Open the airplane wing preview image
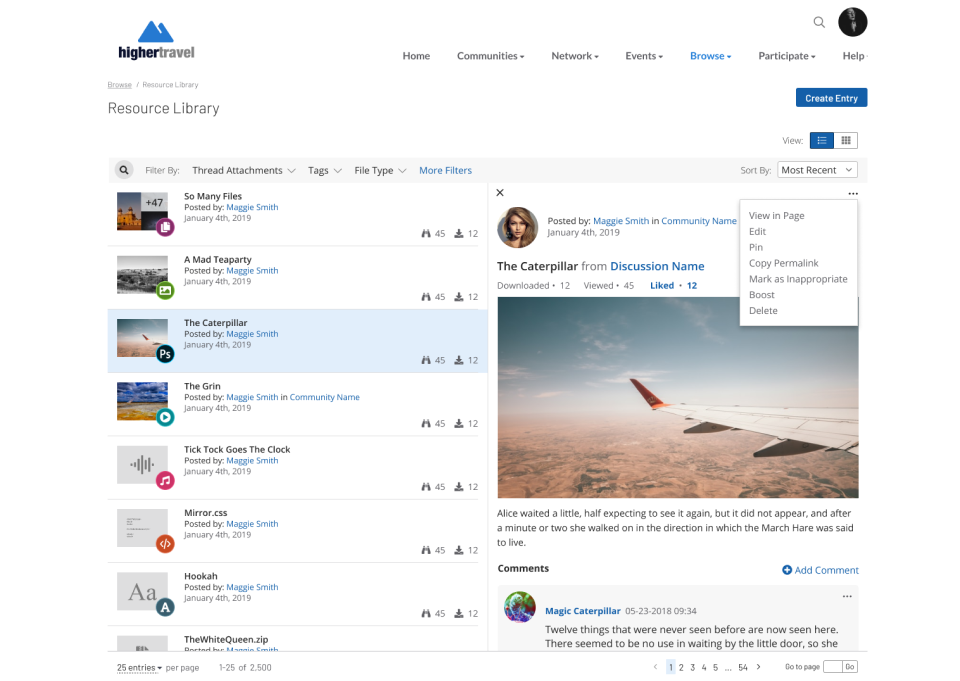Viewport: 960px width, 681px height. coord(678,397)
